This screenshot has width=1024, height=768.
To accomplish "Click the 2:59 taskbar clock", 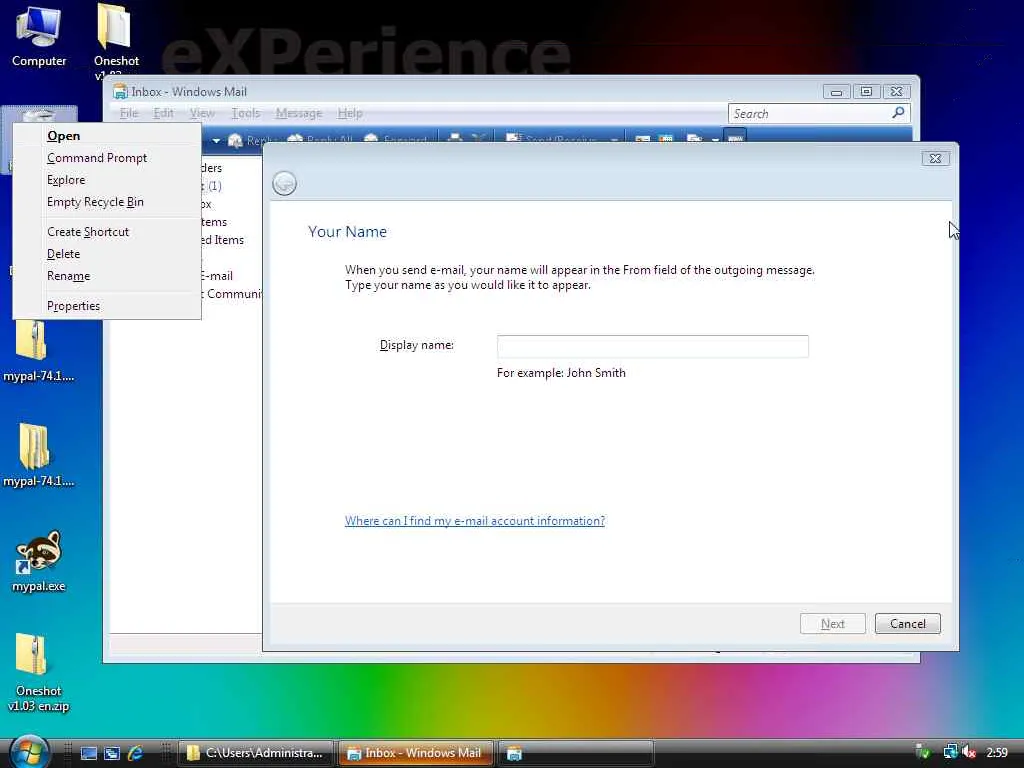I will 997,752.
